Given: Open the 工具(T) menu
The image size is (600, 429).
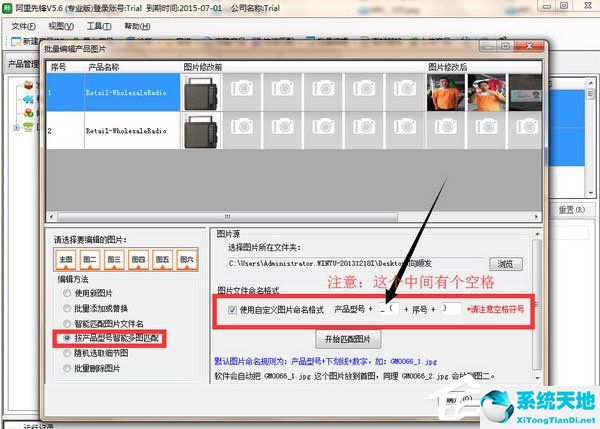Looking at the screenshot, I should click(x=99, y=26).
